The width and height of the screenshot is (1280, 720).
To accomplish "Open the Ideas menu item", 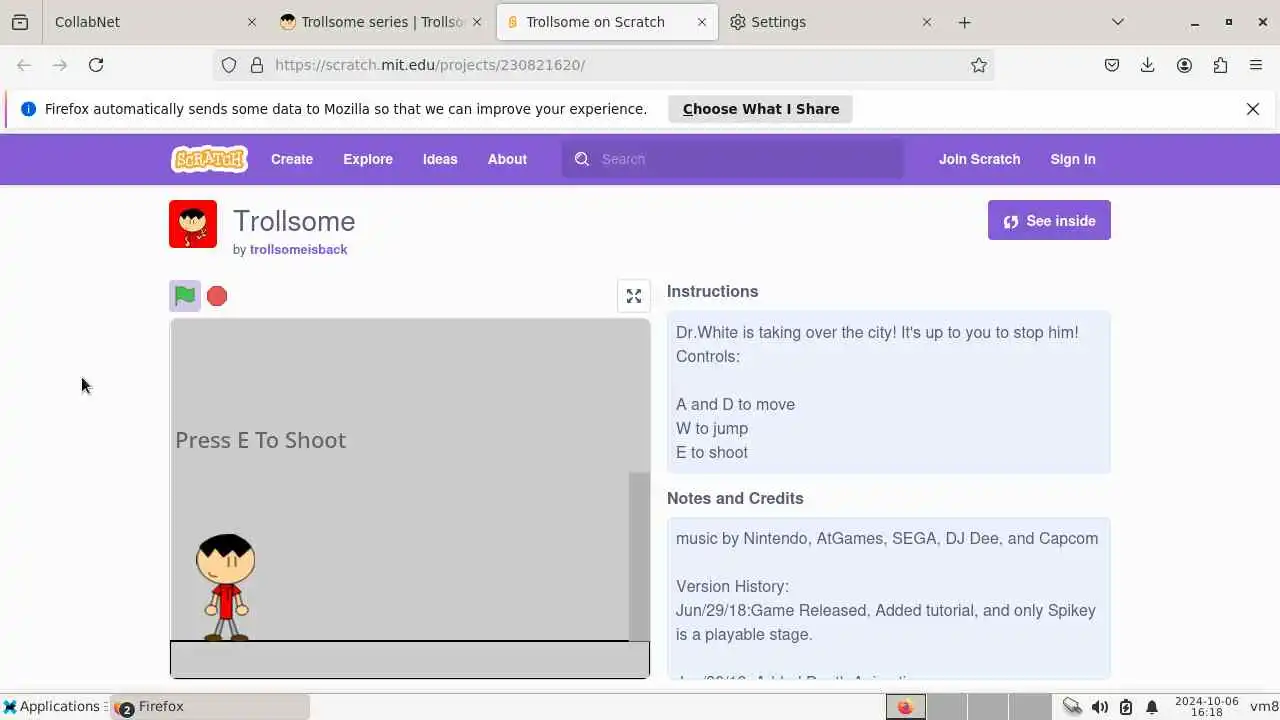I will tap(440, 159).
